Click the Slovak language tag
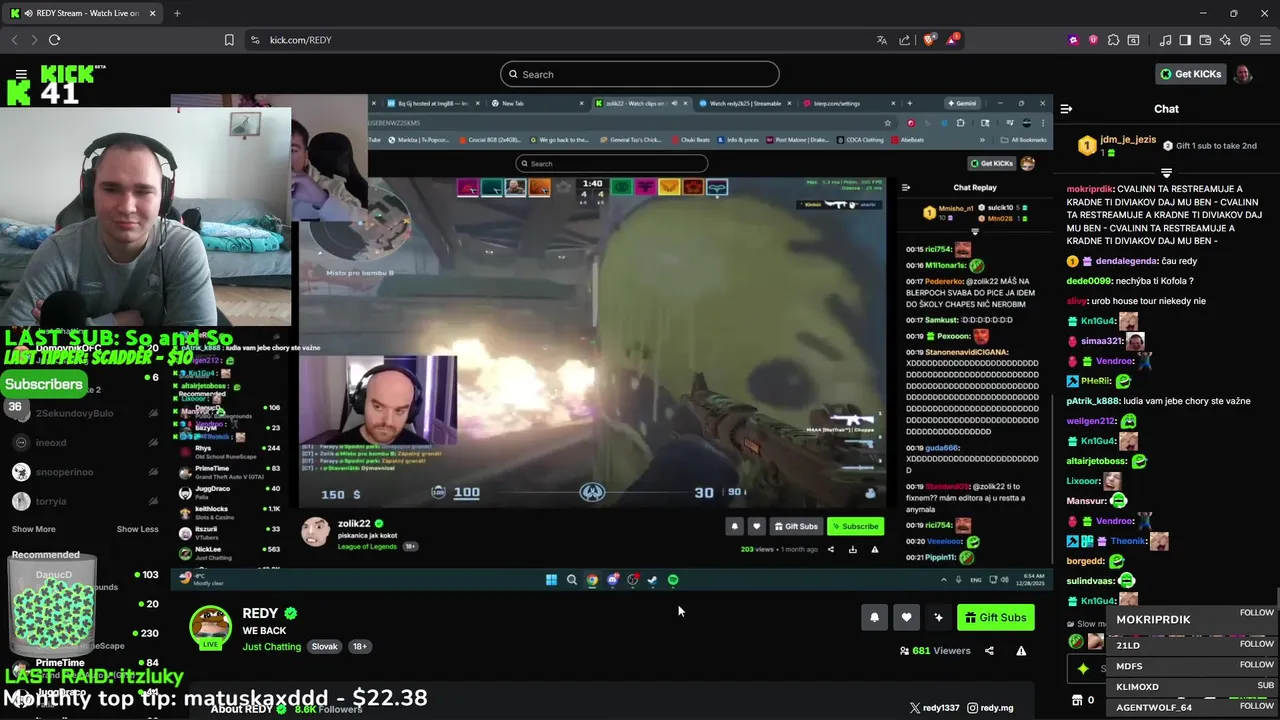The width and height of the screenshot is (1280, 720). [x=324, y=647]
